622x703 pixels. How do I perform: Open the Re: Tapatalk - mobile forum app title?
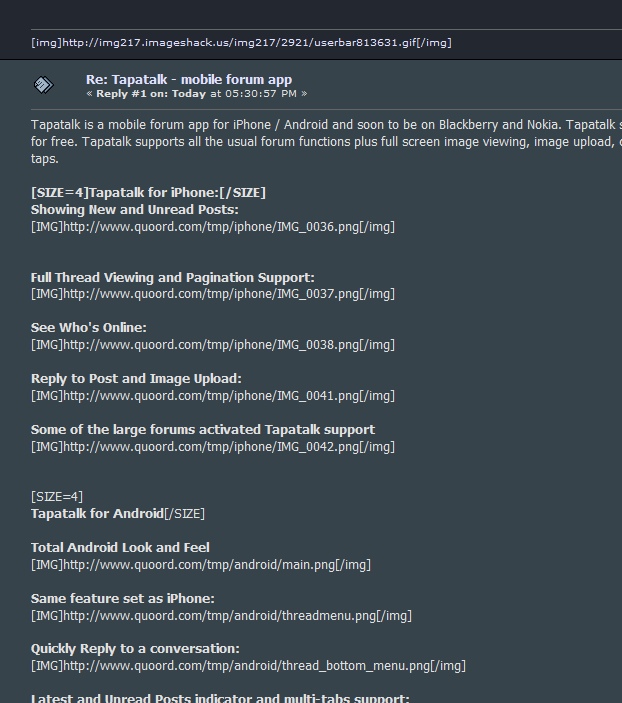pyautogui.click(x=189, y=79)
